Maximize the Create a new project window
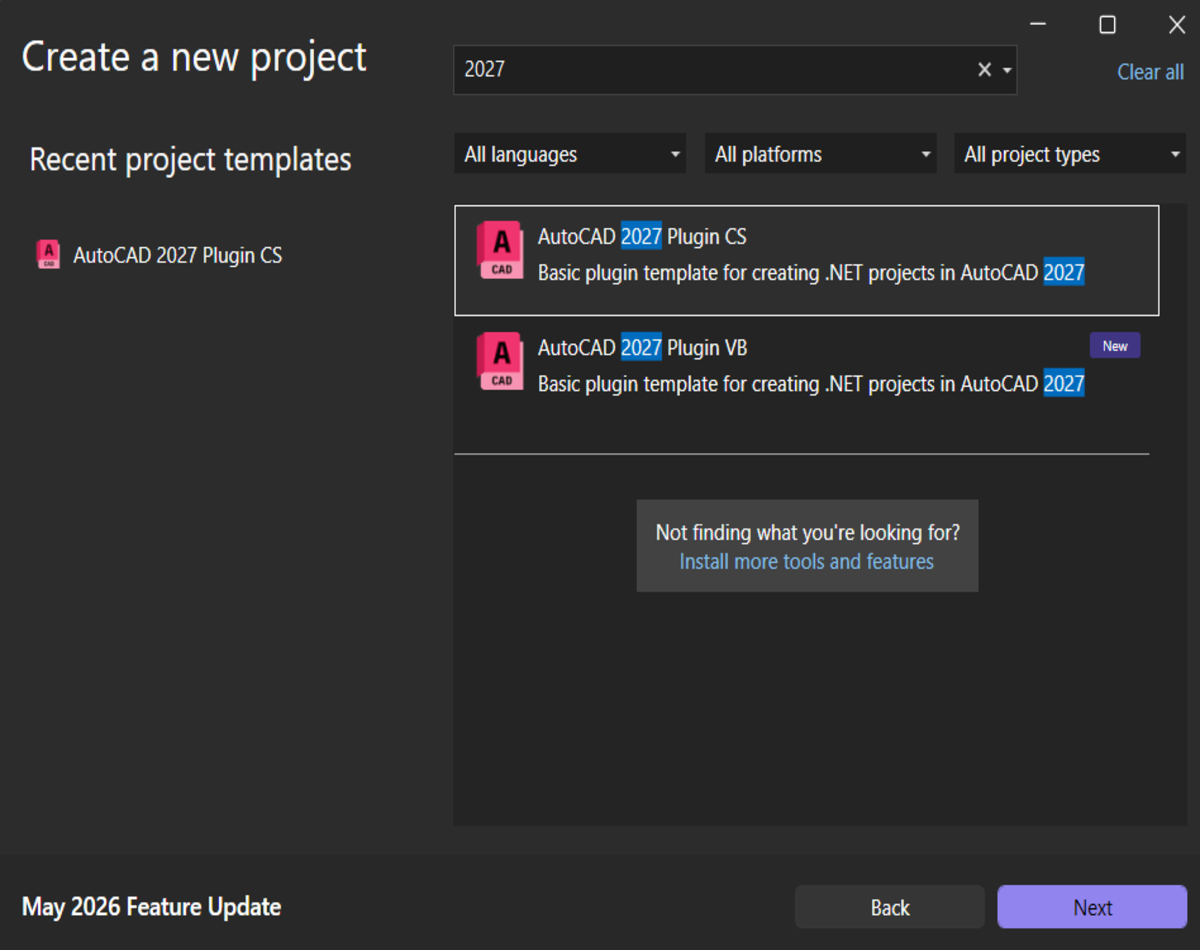 coord(1108,25)
